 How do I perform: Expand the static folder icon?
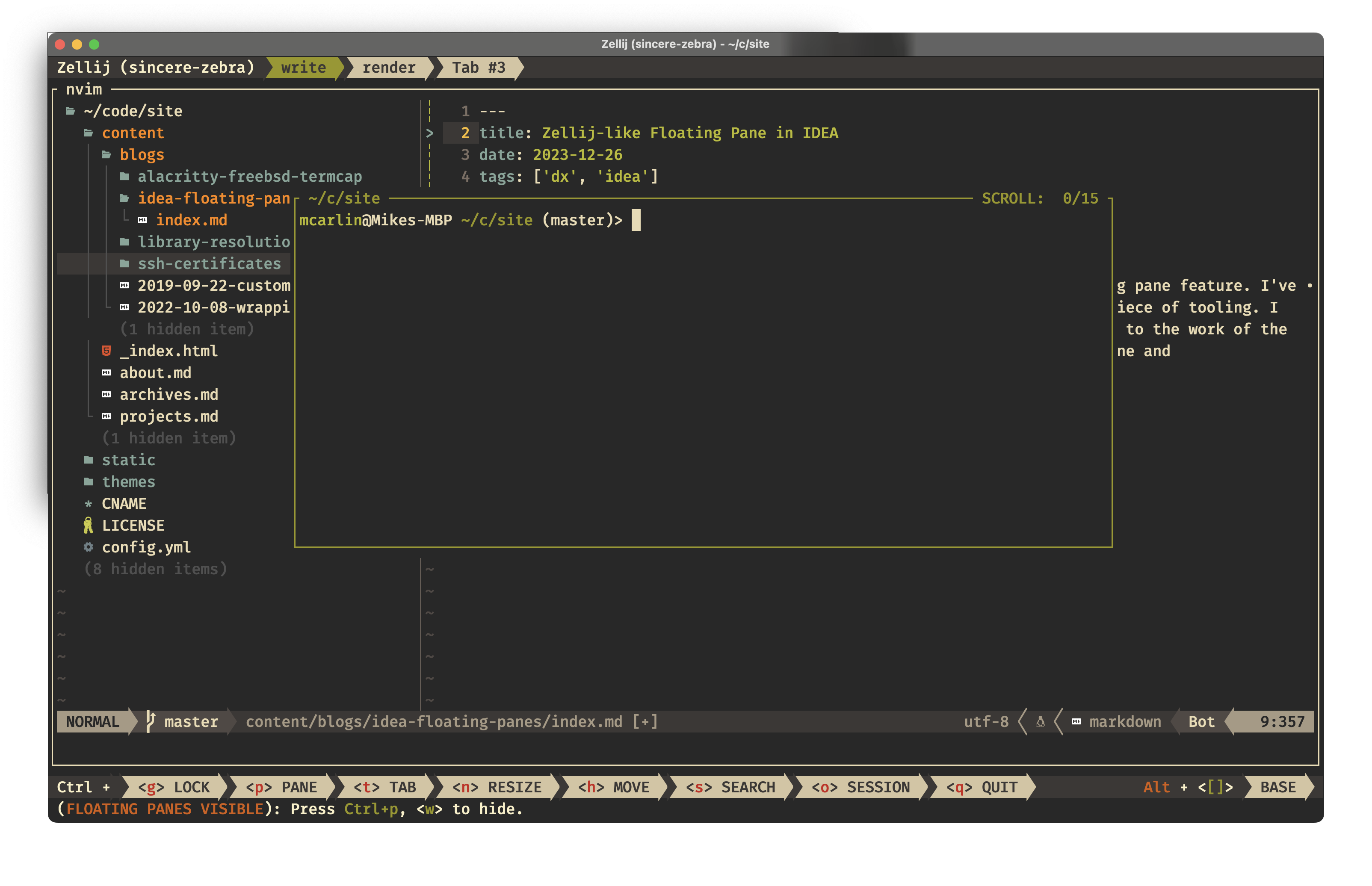click(x=88, y=460)
